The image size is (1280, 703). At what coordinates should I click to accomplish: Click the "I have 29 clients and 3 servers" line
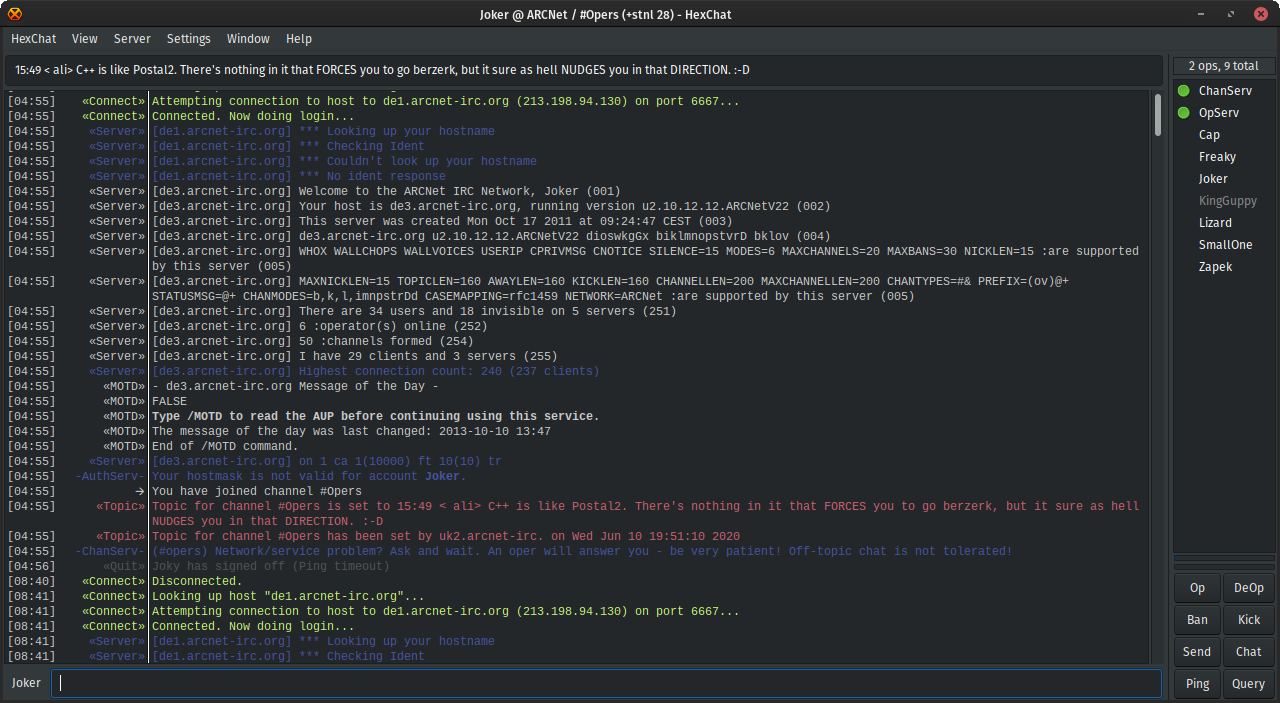(355, 356)
